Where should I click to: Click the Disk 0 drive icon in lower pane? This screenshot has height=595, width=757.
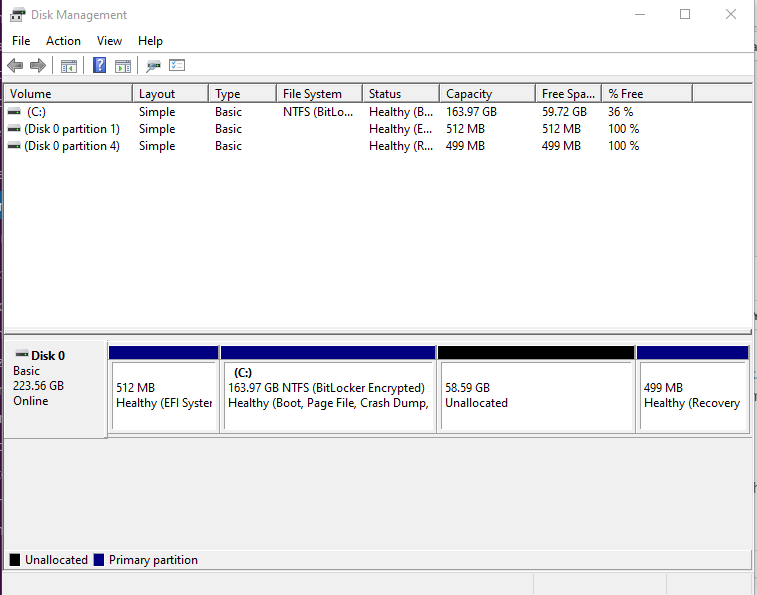pos(22,354)
